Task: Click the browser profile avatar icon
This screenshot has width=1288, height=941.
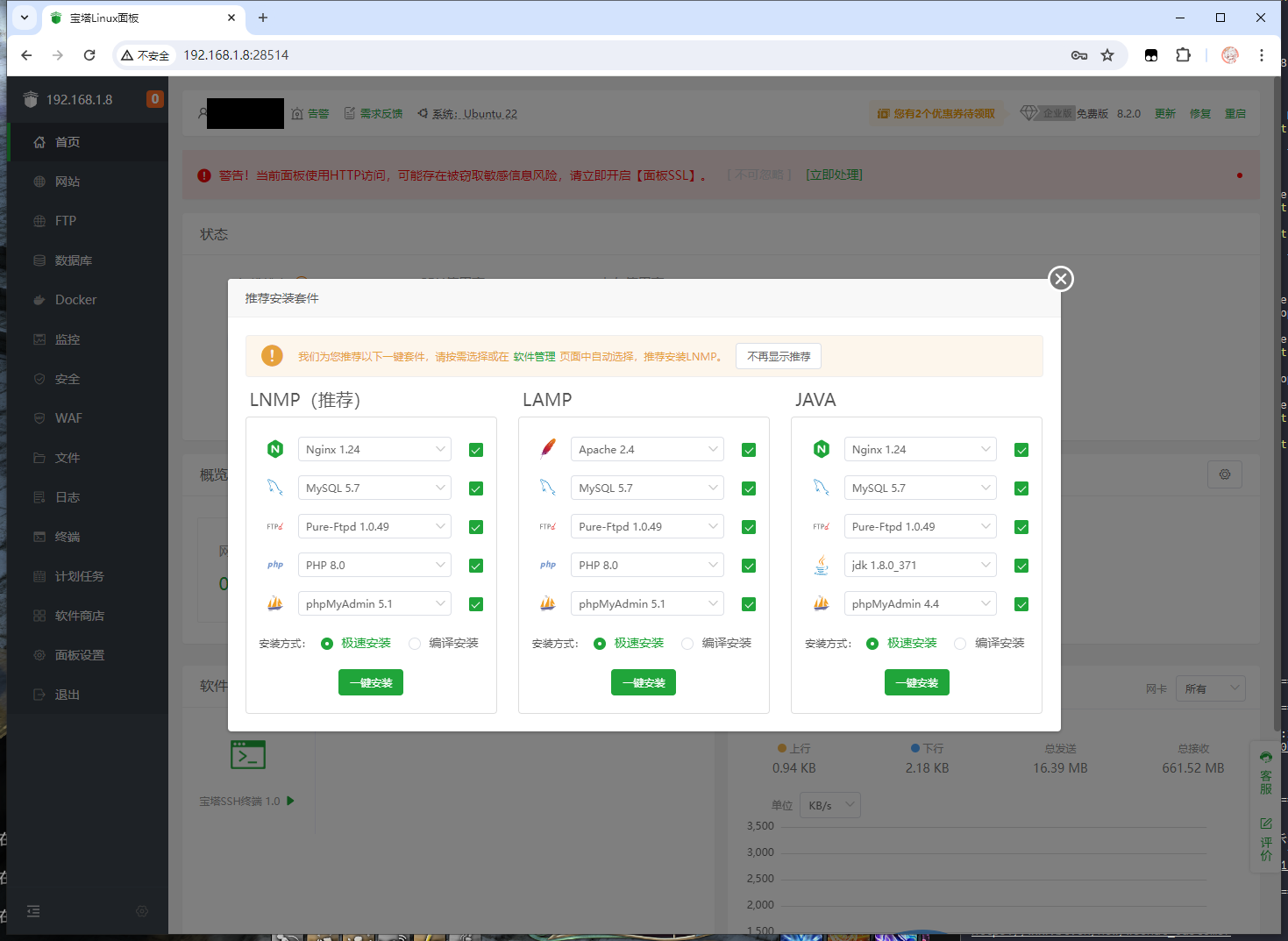Action: pyautogui.click(x=1230, y=55)
